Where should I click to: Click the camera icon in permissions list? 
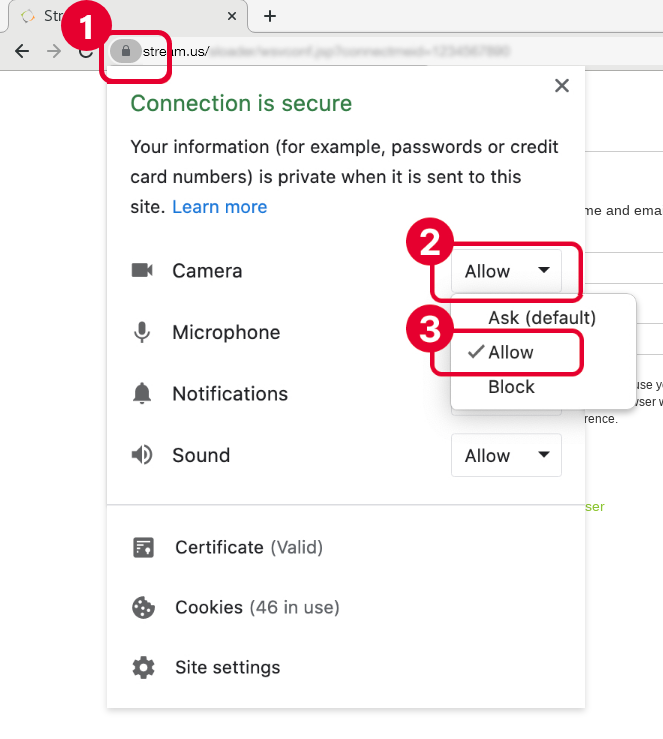pos(142,270)
